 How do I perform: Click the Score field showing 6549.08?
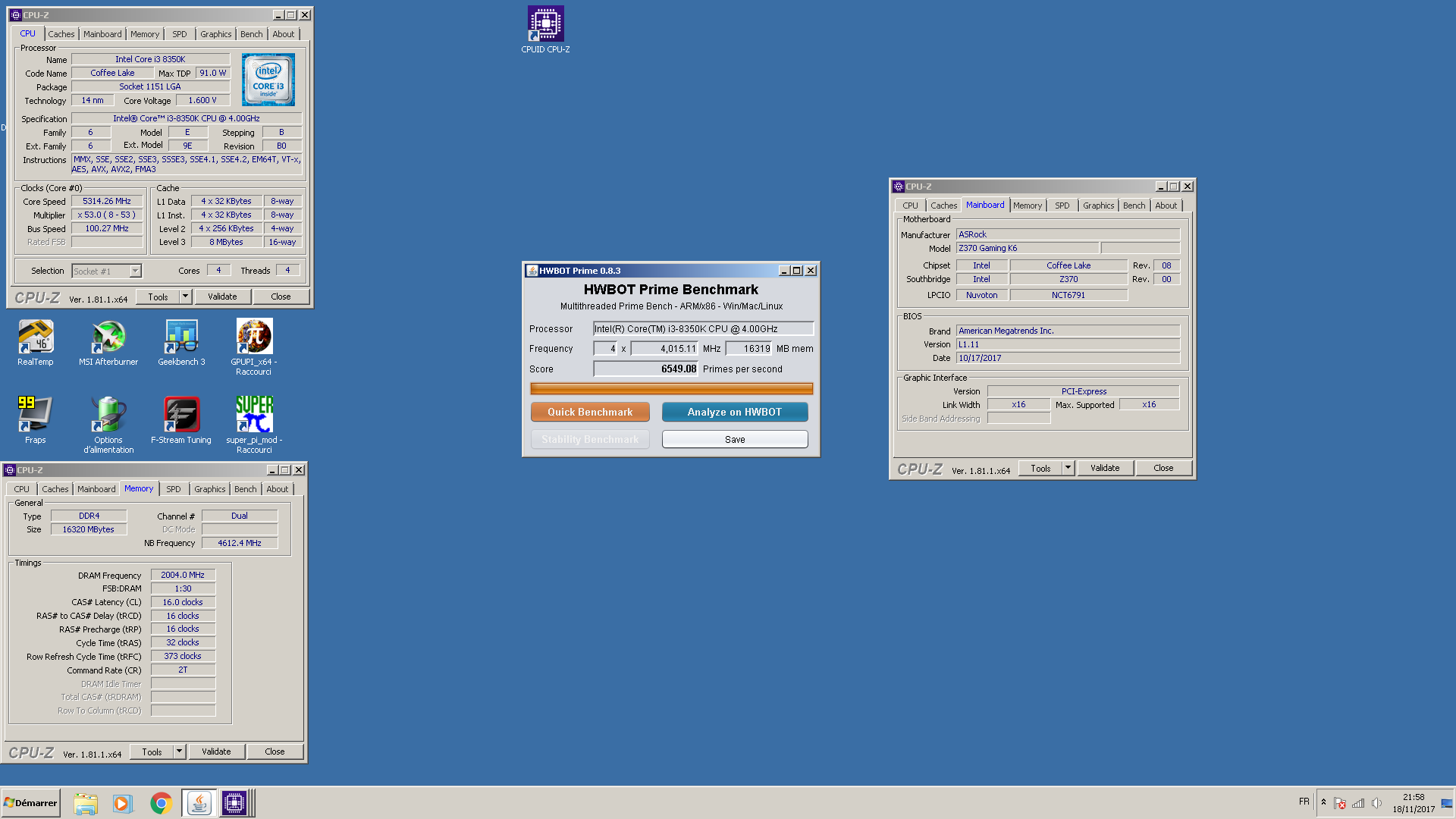pyautogui.click(x=645, y=369)
